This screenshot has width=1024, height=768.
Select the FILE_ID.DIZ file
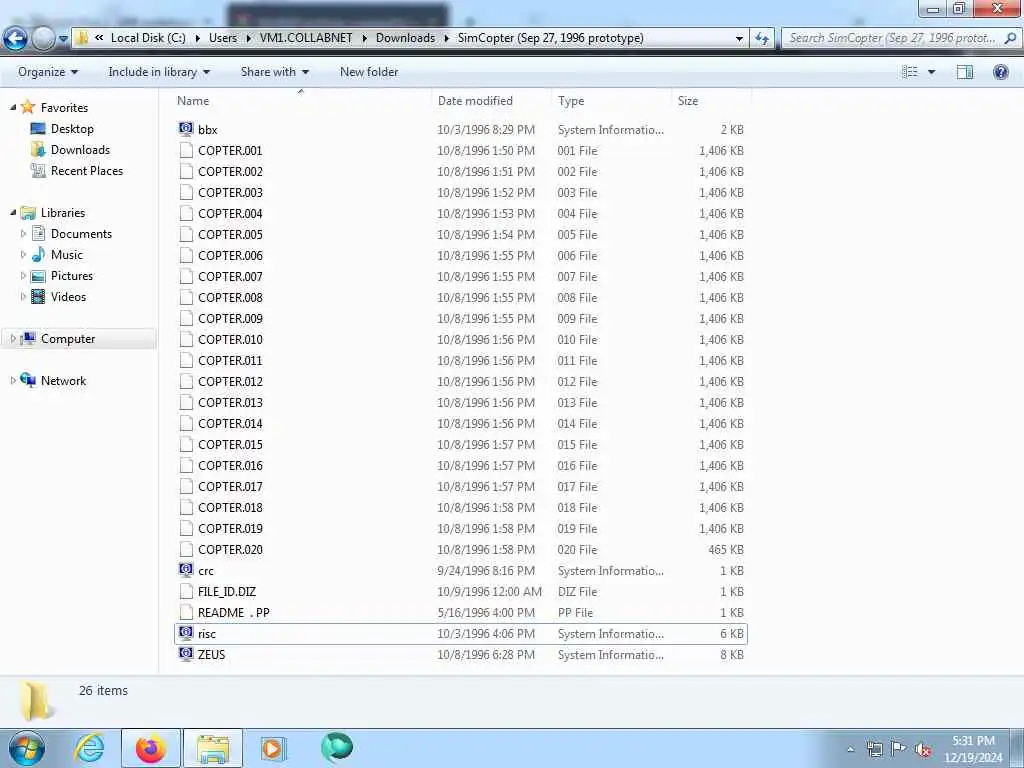coord(227,592)
